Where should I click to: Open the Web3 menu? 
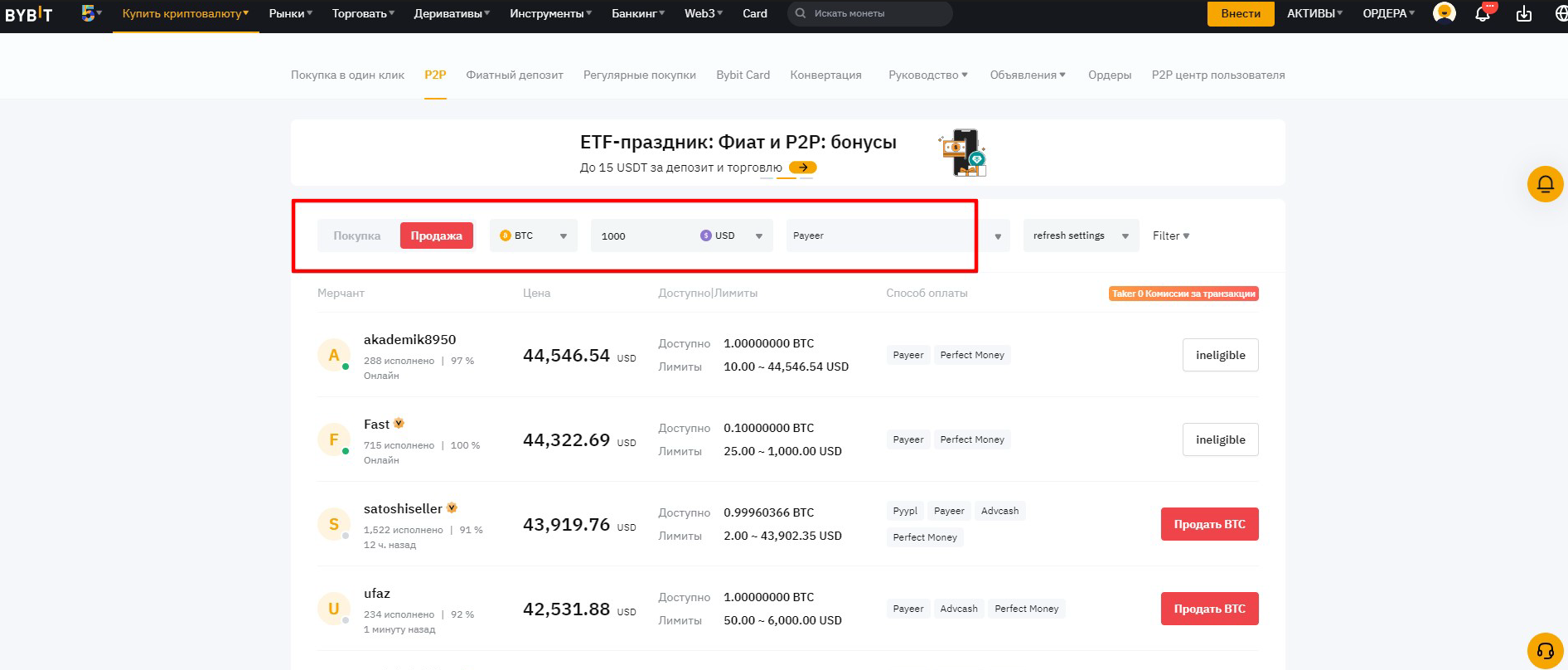[704, 13]
